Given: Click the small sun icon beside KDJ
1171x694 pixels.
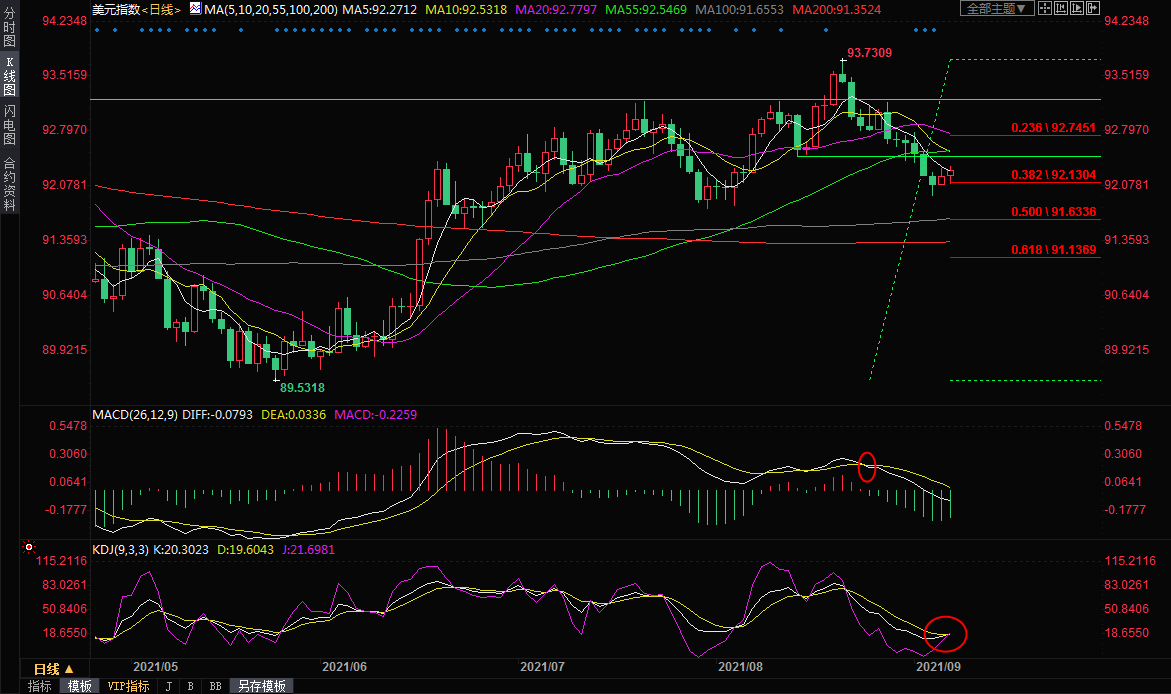Looking at the screenshot, I should (x=28, y=547).
